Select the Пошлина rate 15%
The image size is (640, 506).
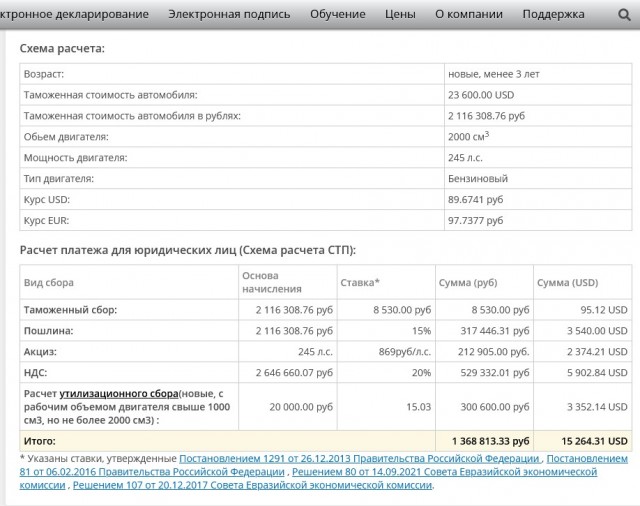(421, 331)
